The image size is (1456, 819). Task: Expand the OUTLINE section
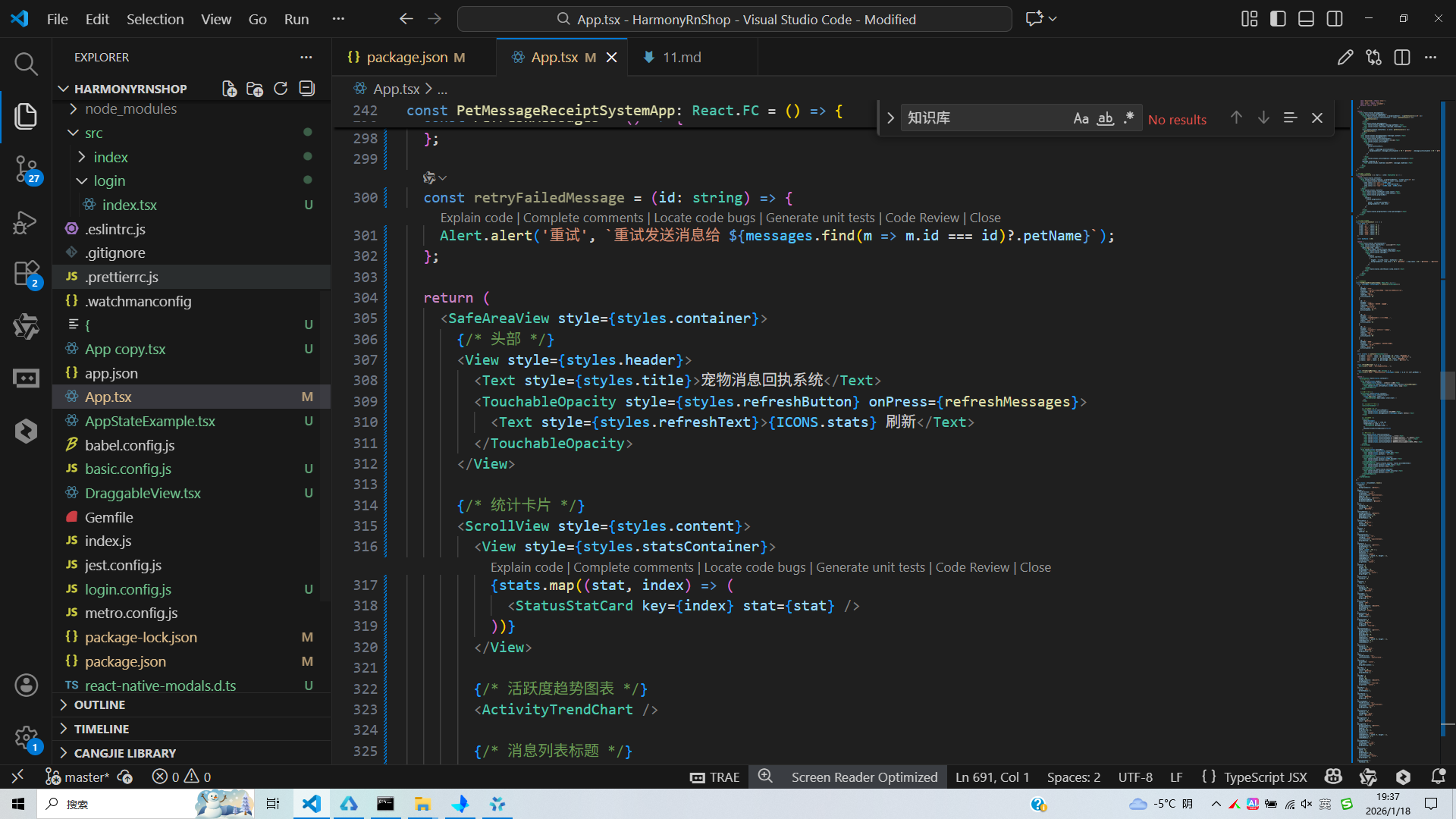coord(99,704)
